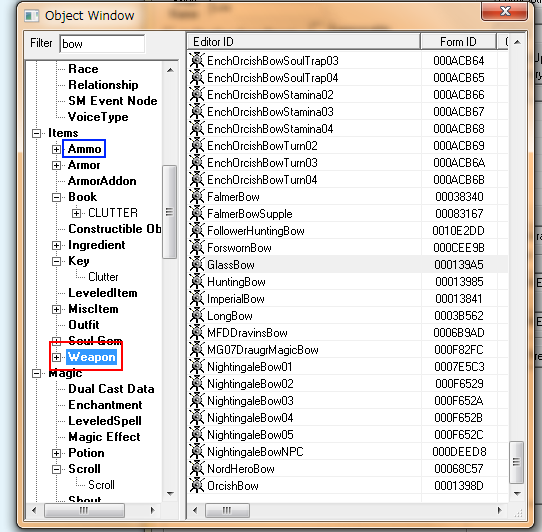Expand the Potion tree node
This screenshot has height=532, width=542.
56,453
